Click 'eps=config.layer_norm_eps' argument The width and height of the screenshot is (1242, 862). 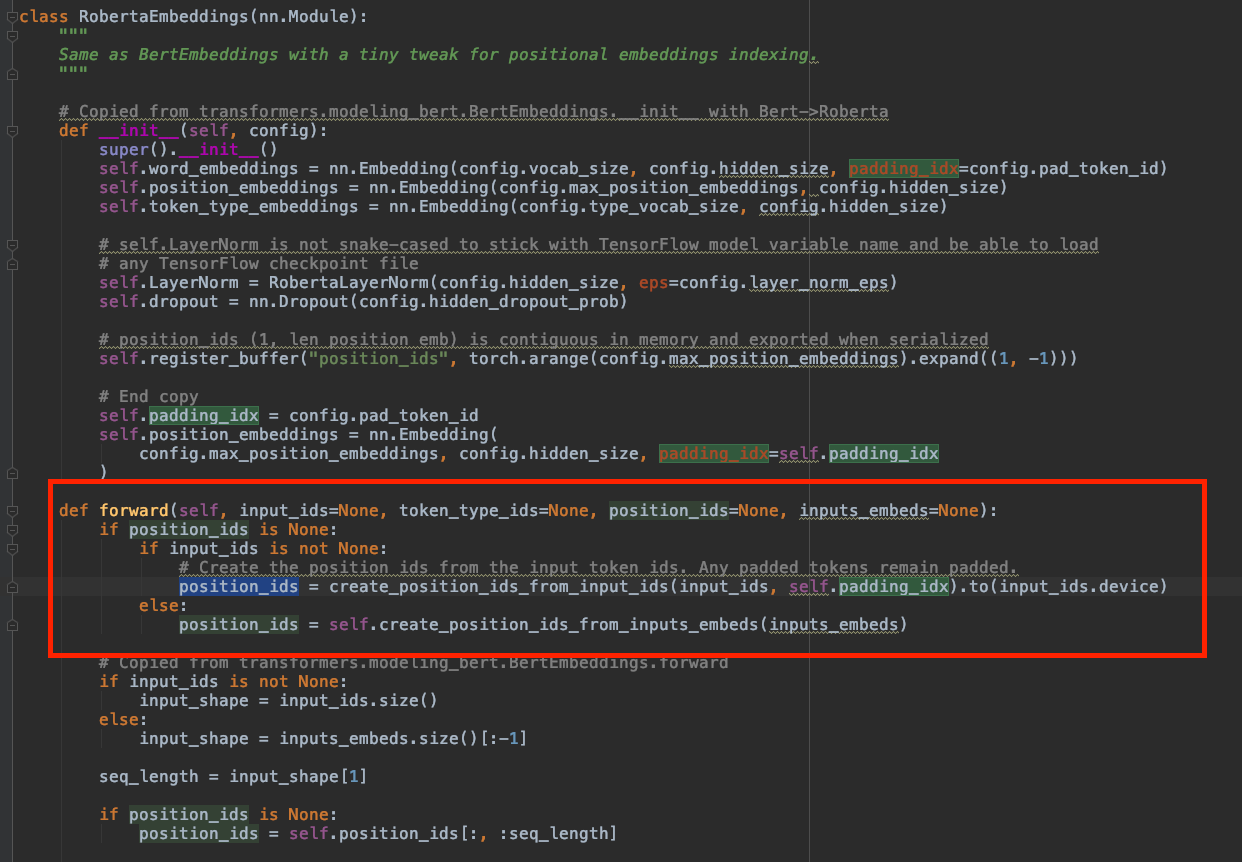(x=763, y=283)
